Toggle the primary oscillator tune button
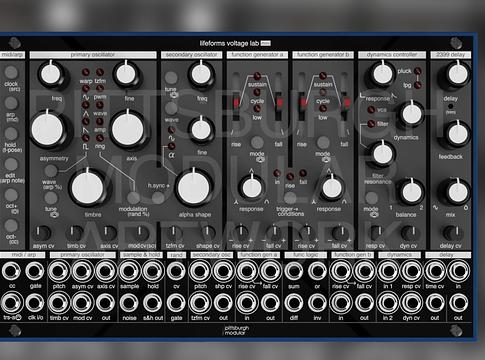The height and width of the screenshot is (360, 485). click(51, 198)
